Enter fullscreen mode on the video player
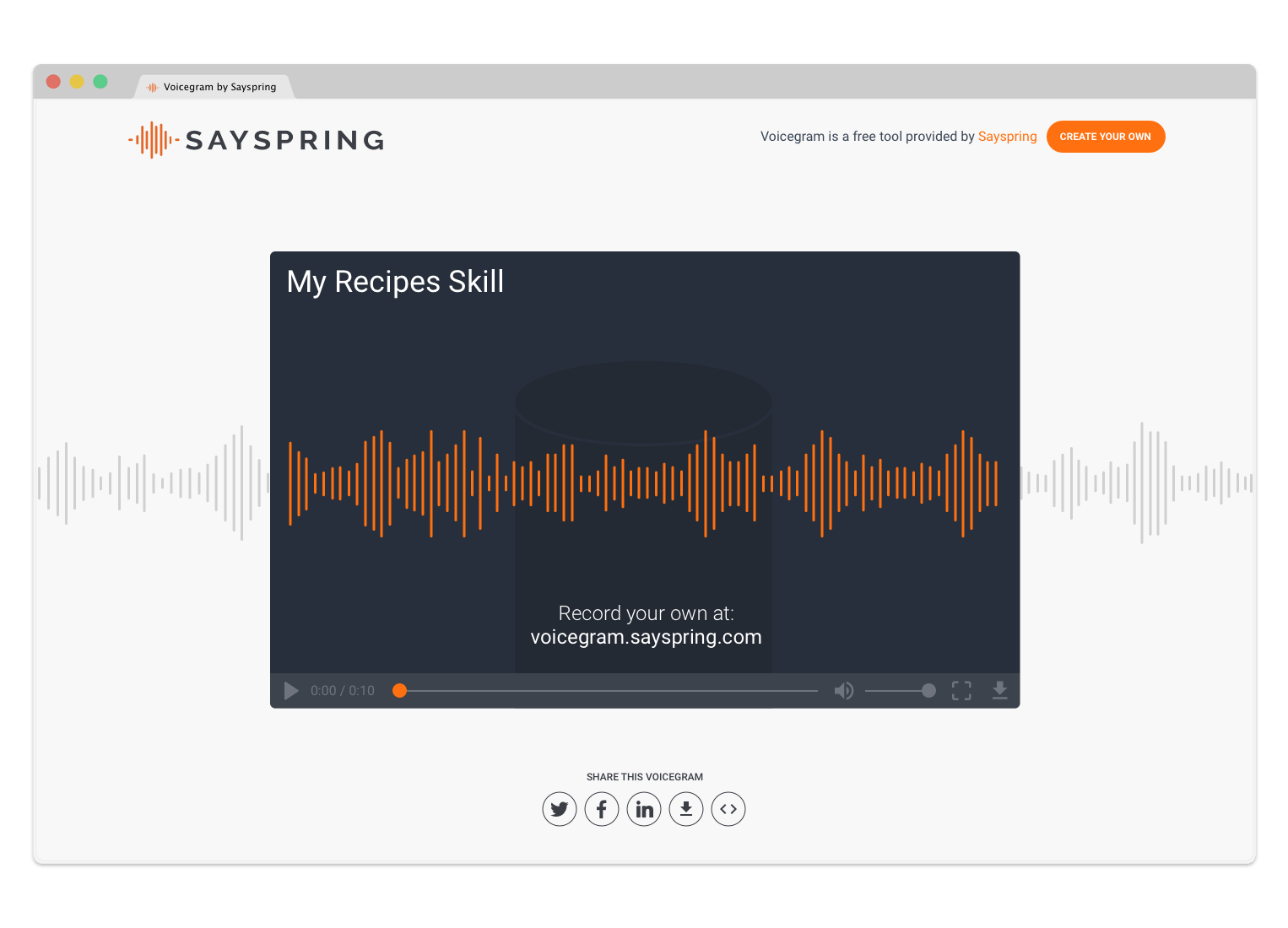Screen dimensions: 1288x928 [x=961, y=691]
